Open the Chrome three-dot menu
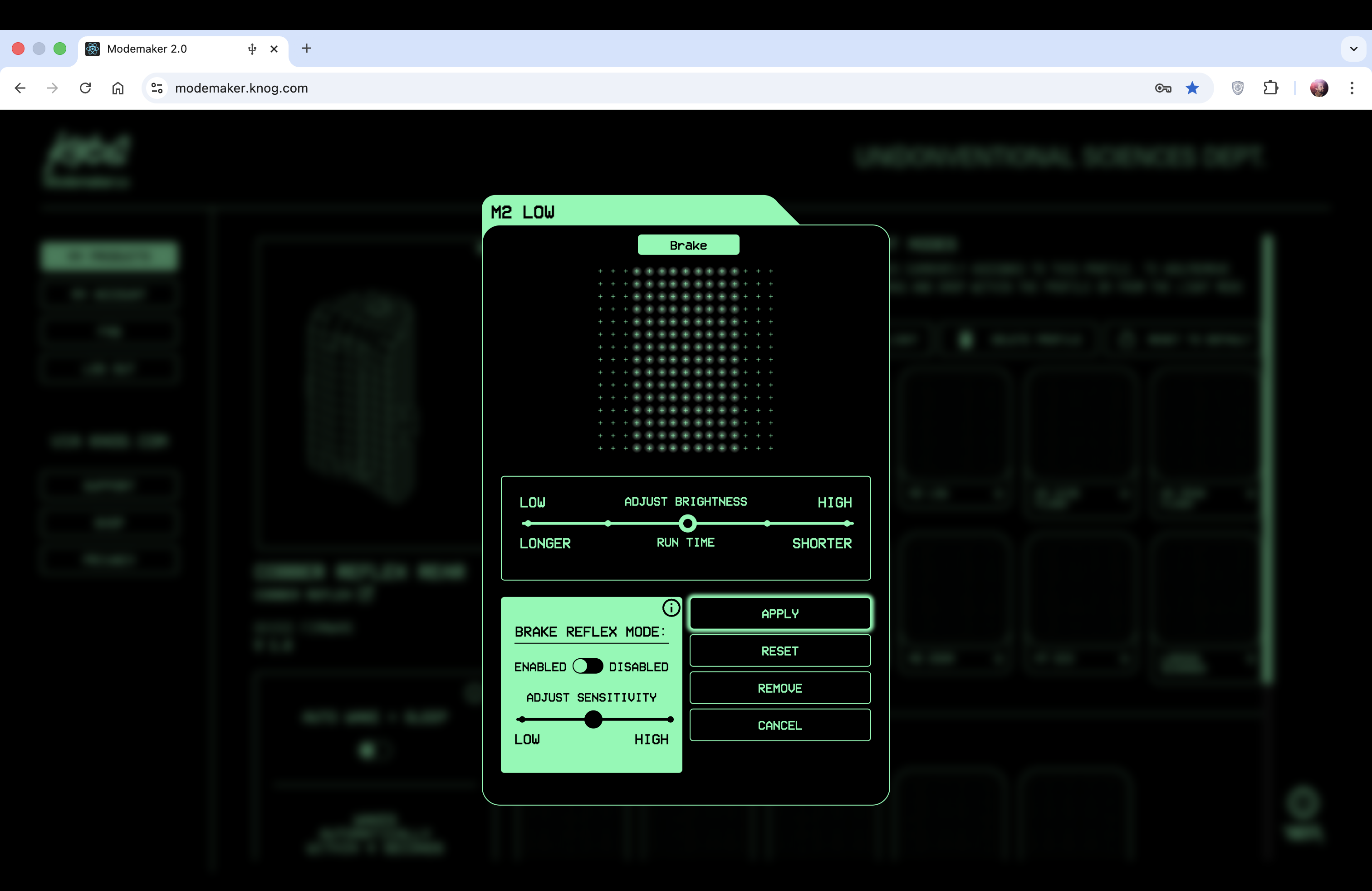 pyautogui.click(x=1353, y=88)
